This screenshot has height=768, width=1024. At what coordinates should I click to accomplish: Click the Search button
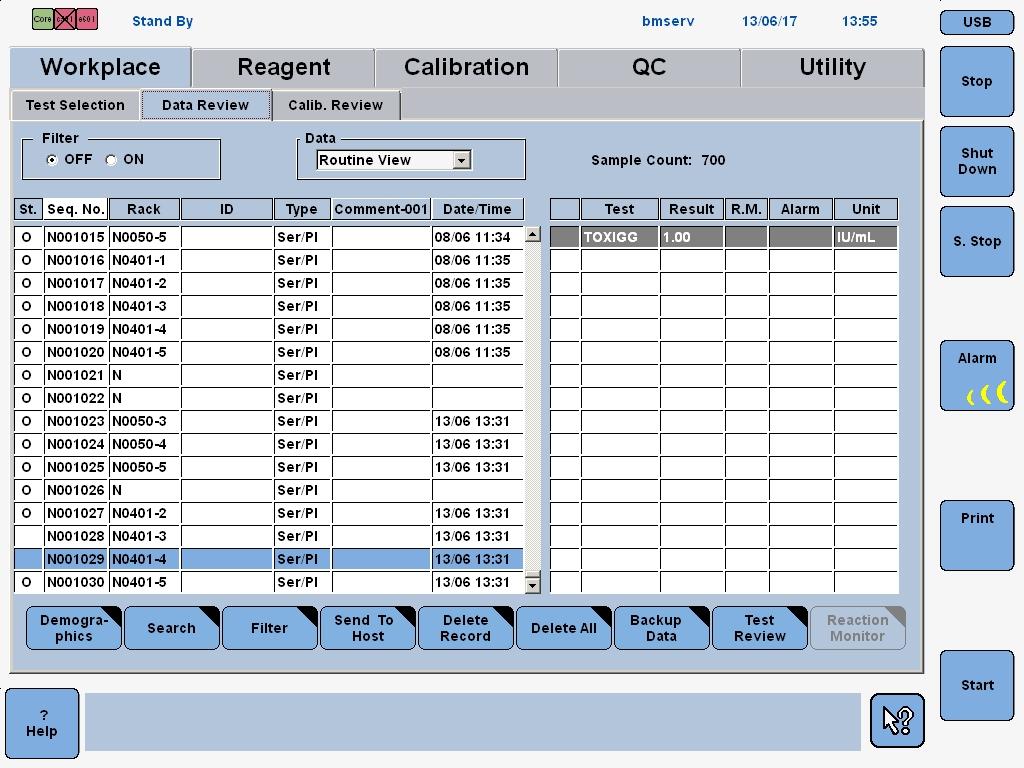pos(172,628)
